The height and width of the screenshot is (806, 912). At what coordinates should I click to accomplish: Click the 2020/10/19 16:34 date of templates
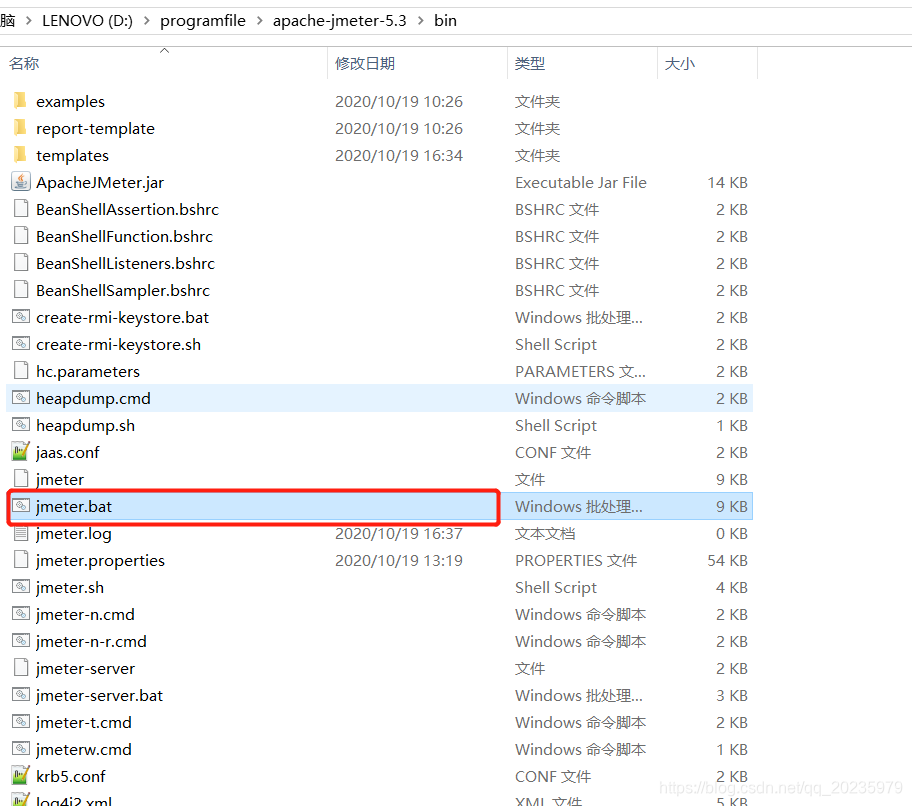pyautogui.click(x=399, y=155)
